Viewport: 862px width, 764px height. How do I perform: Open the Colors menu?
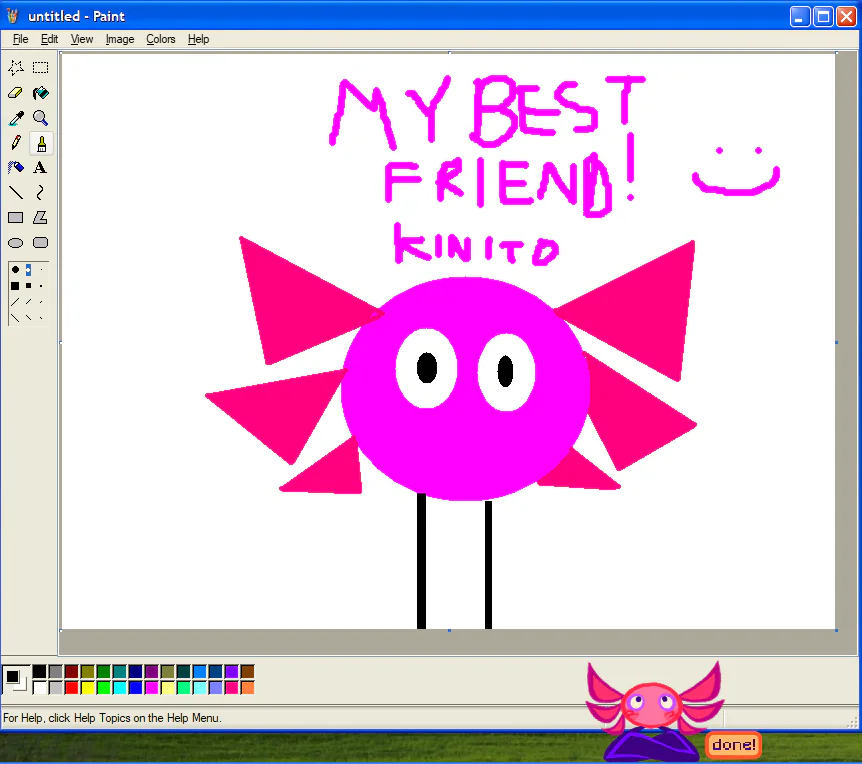tap(161, 39)
